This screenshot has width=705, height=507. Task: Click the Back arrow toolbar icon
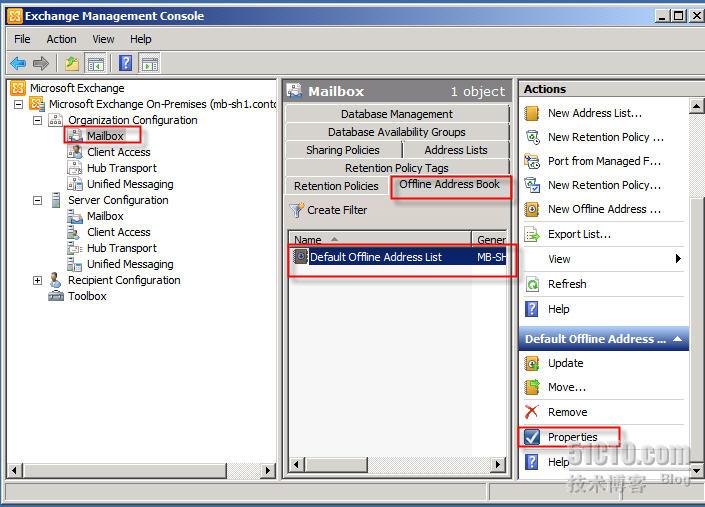(18, 63)
